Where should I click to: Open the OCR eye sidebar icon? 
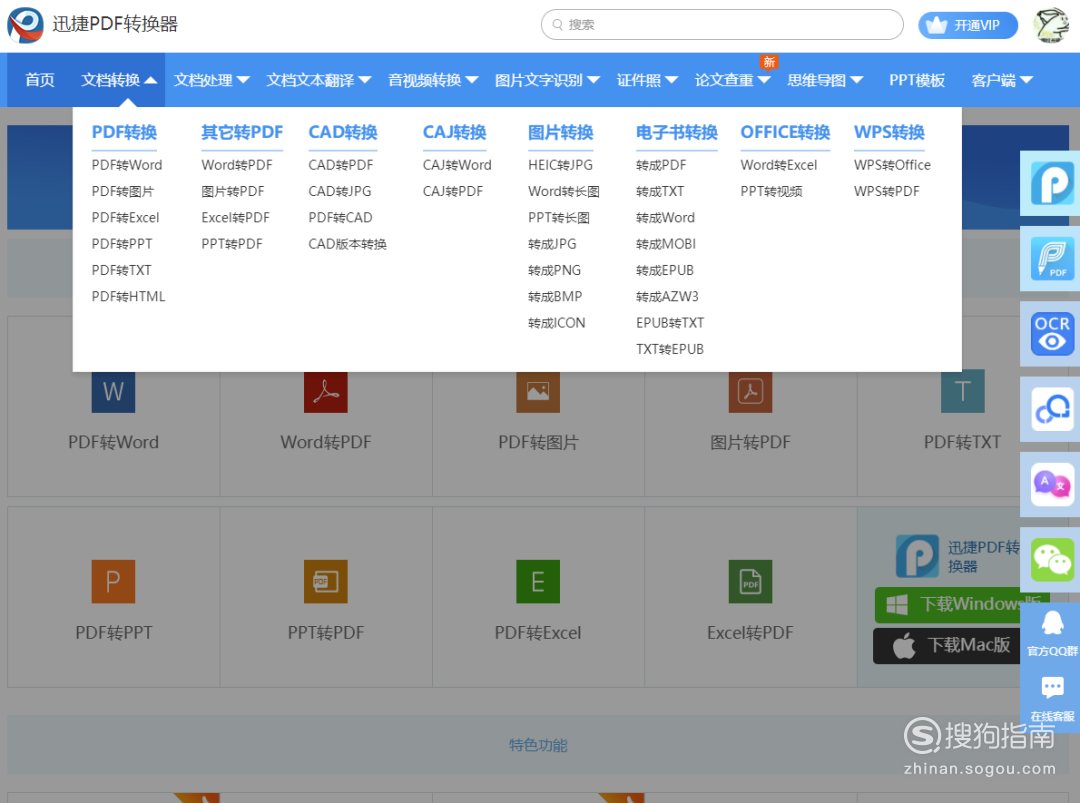click(x=1052, y=334)
